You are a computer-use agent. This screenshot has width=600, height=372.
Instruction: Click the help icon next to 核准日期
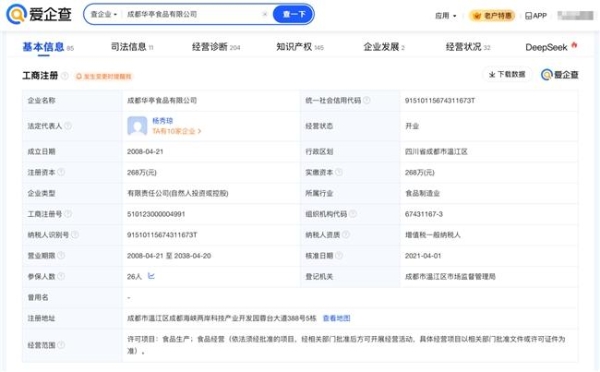(339, 255)
